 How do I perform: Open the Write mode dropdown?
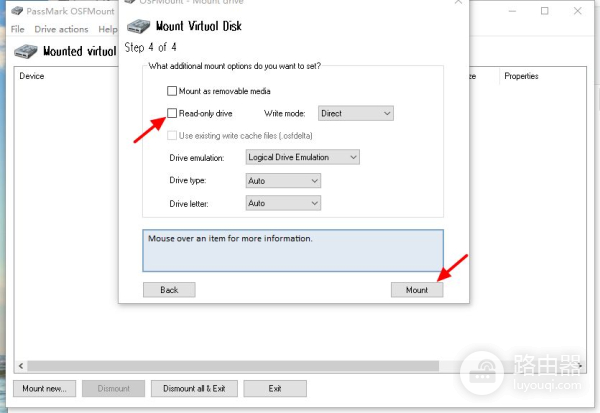(x=355, y=113)
